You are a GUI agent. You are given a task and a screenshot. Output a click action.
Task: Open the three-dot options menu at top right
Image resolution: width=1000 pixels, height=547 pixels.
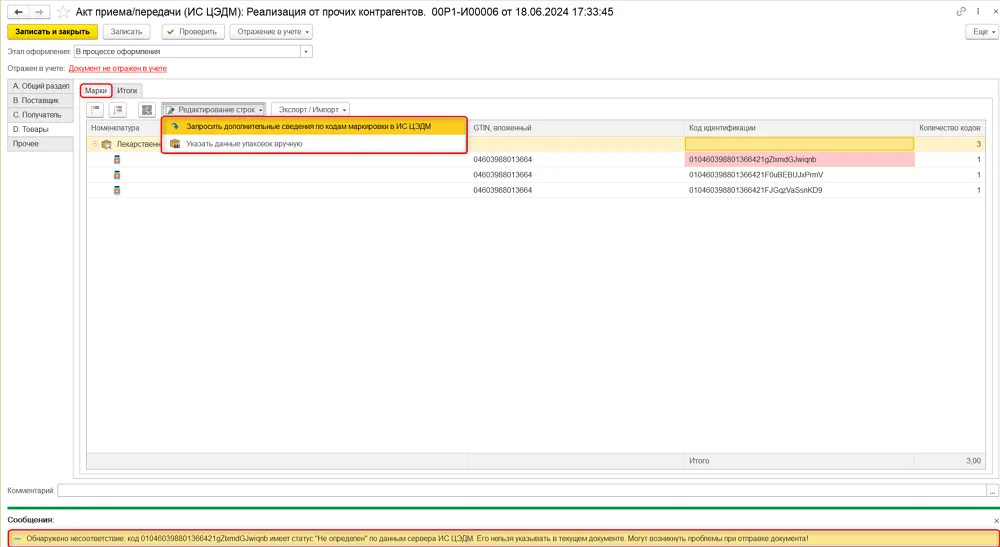click(978, 11)
